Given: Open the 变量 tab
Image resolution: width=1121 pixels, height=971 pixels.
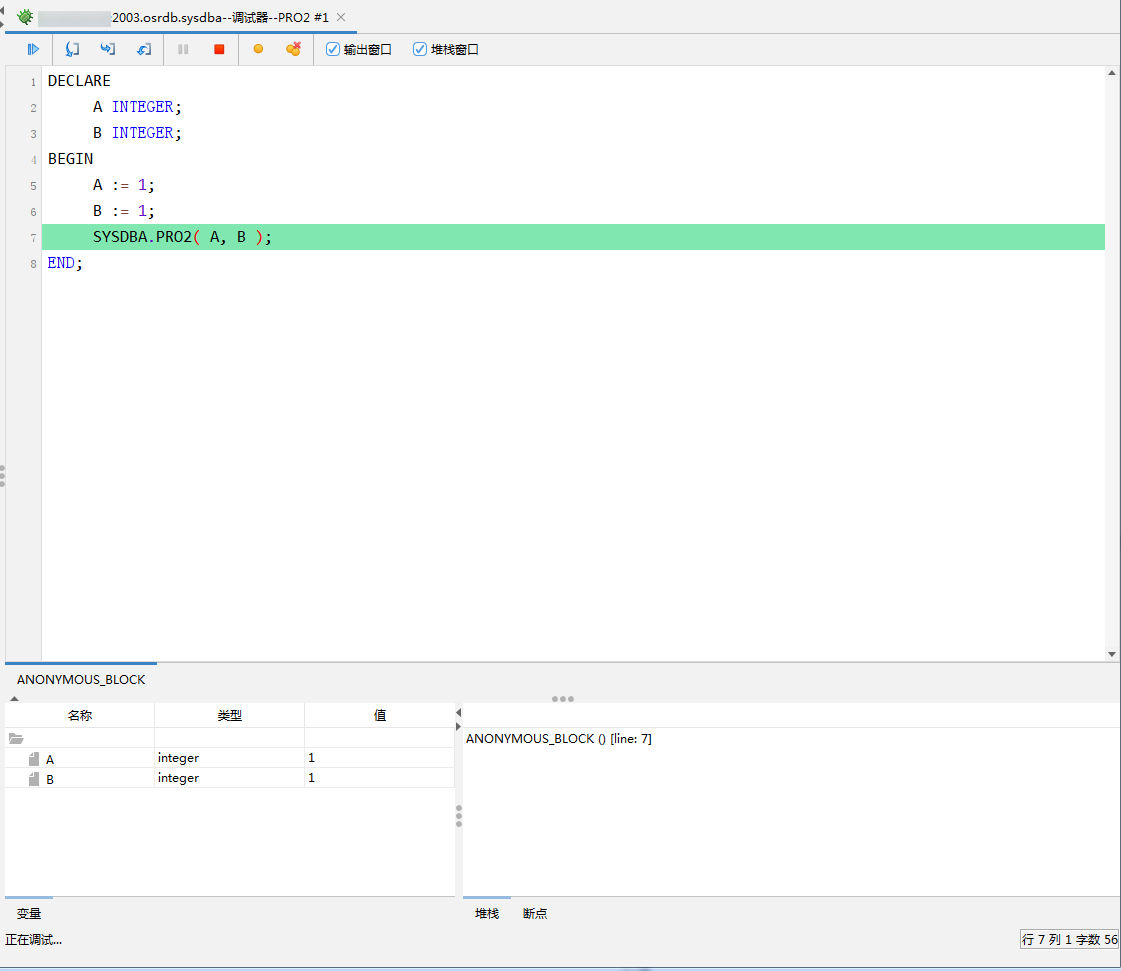Looking at the screenshot, I should point(29,913).
